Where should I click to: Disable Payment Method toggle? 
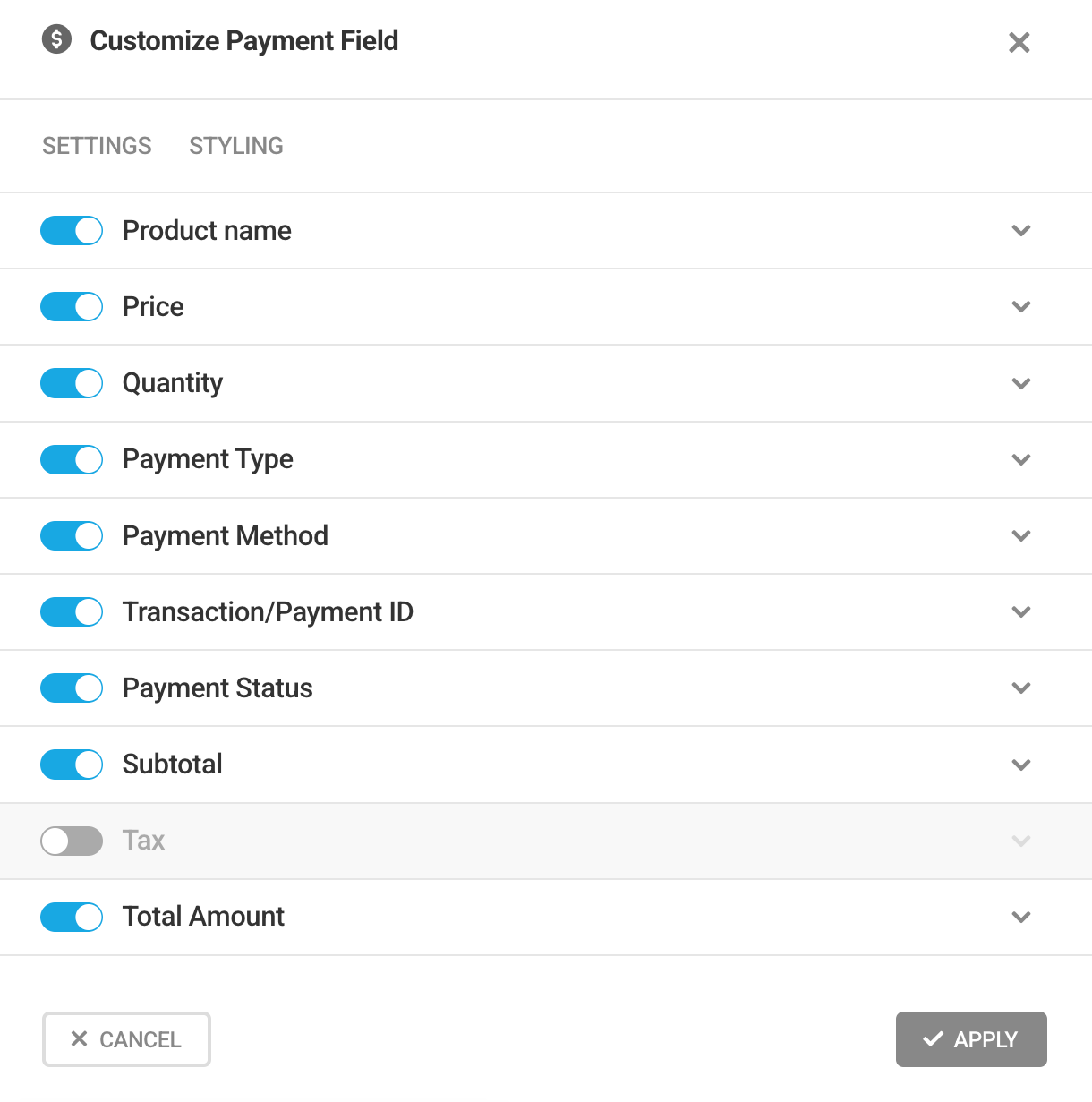pyautogui.click(x=72, y=535)
